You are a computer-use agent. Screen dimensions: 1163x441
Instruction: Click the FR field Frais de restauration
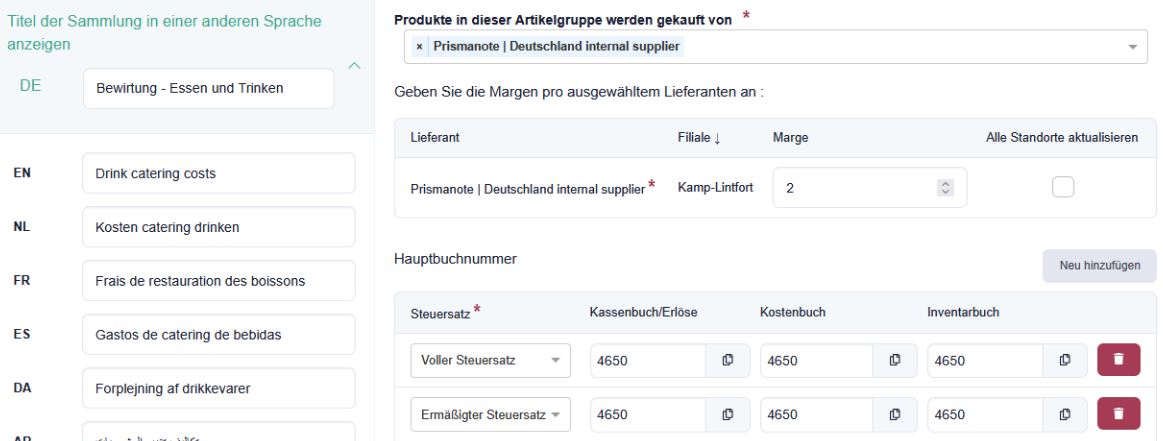pyautogui.click(x=218, y=281)
